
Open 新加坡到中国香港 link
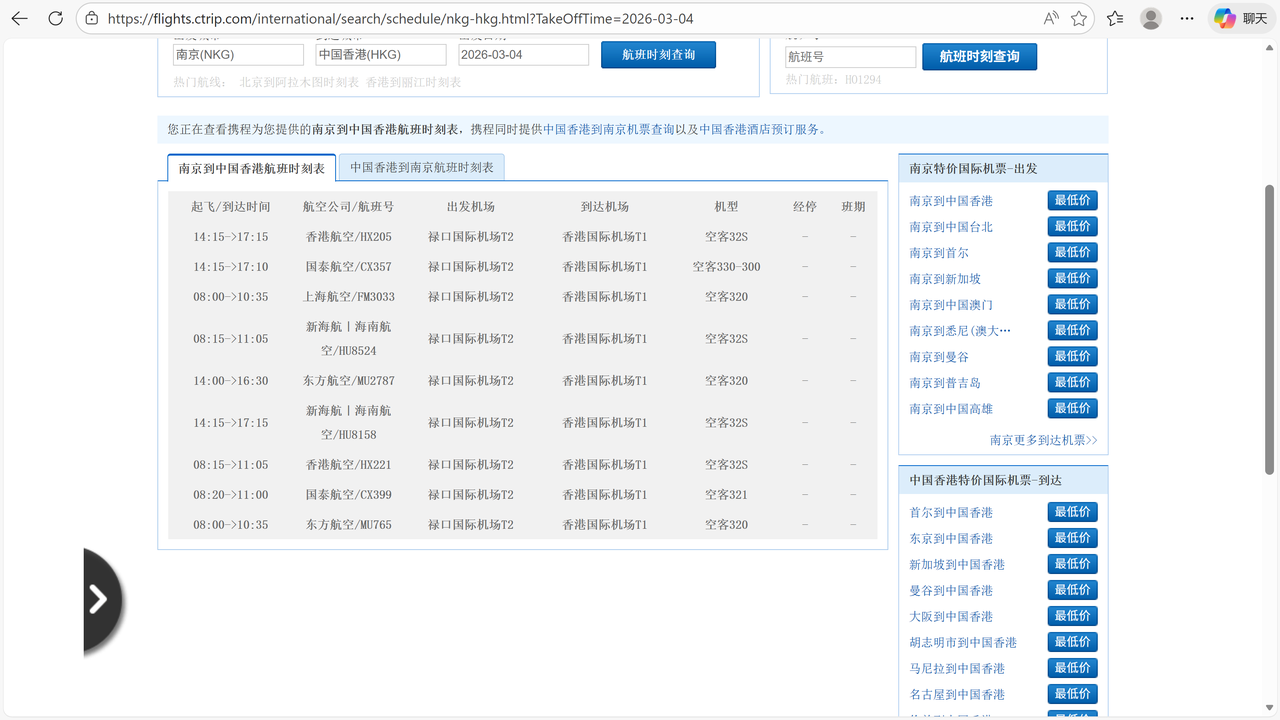(x=957, y=565)
